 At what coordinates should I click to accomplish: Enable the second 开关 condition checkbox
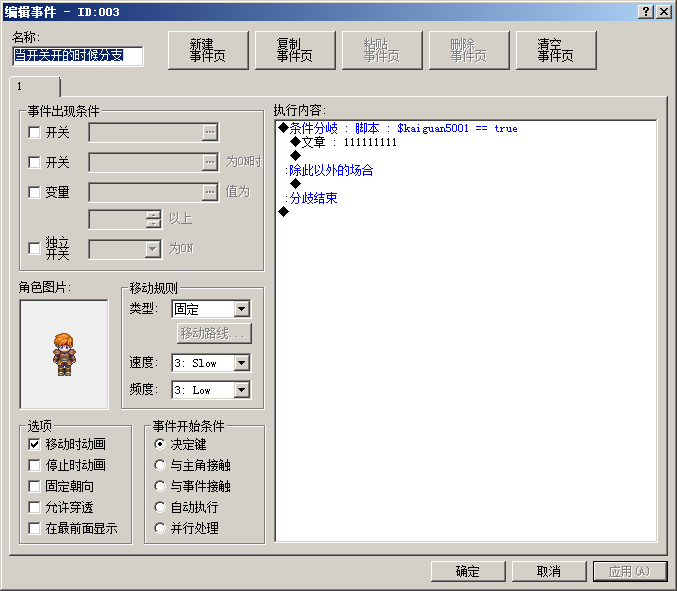[34, 162]
